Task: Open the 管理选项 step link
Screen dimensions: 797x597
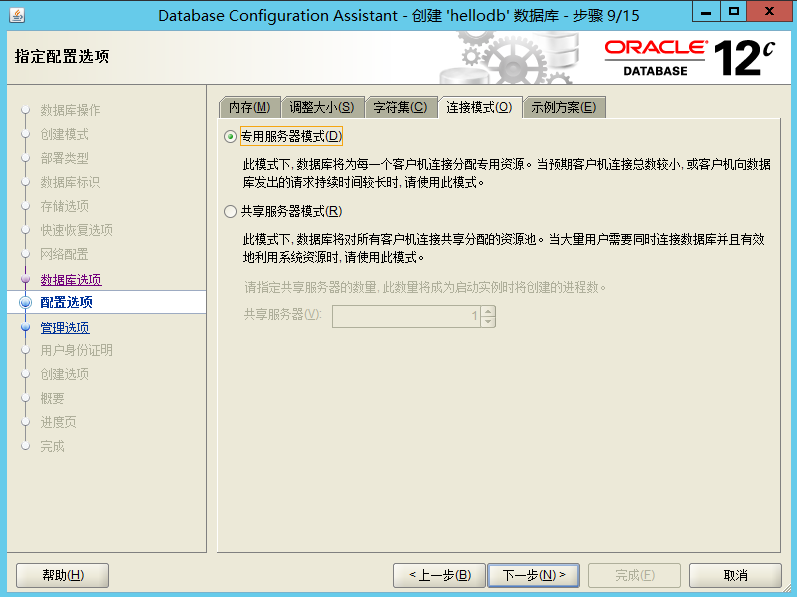Action: (x=65, y=328)
